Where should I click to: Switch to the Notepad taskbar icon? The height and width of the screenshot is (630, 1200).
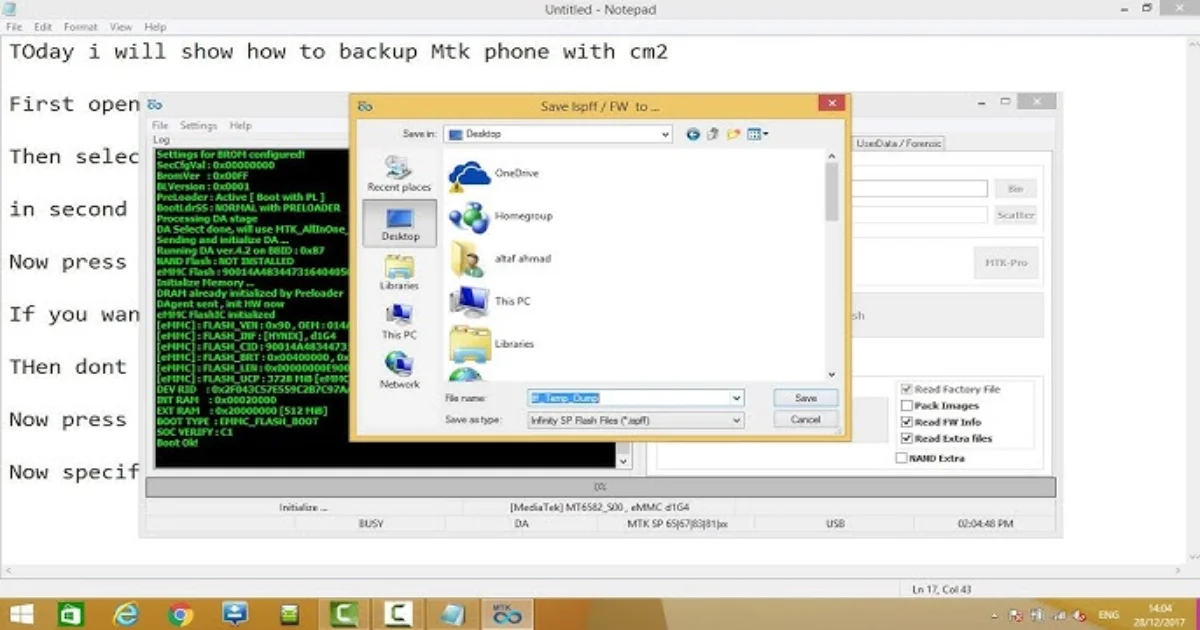click(x=455, y=614)
